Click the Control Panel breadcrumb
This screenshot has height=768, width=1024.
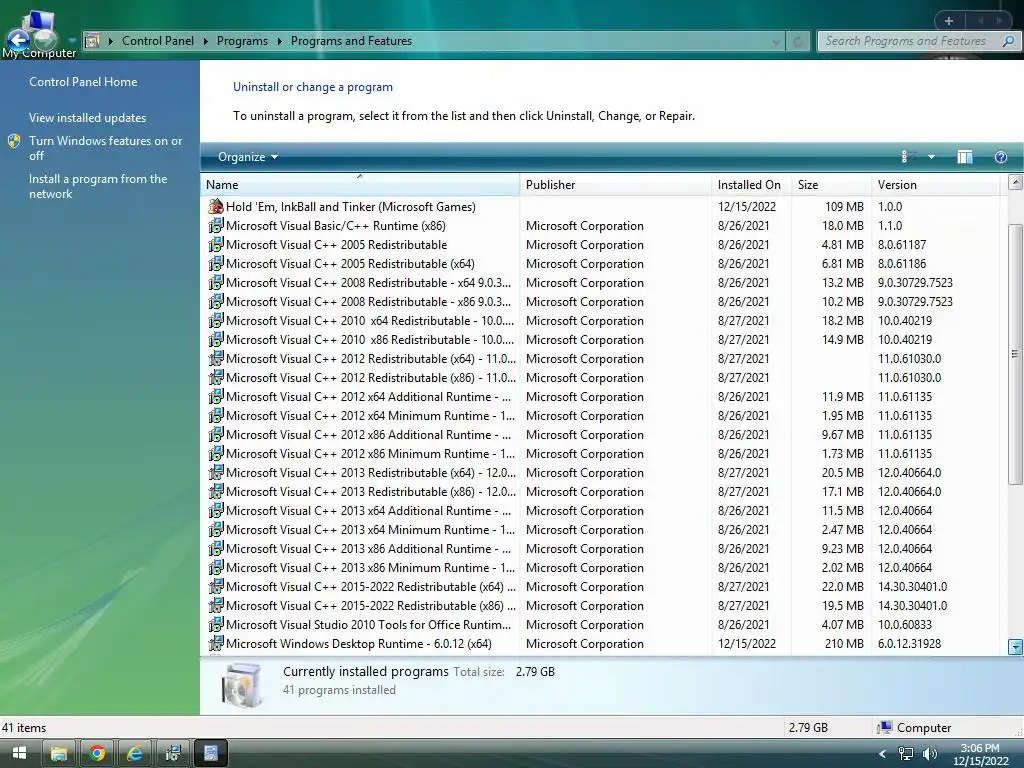(158, 41)
